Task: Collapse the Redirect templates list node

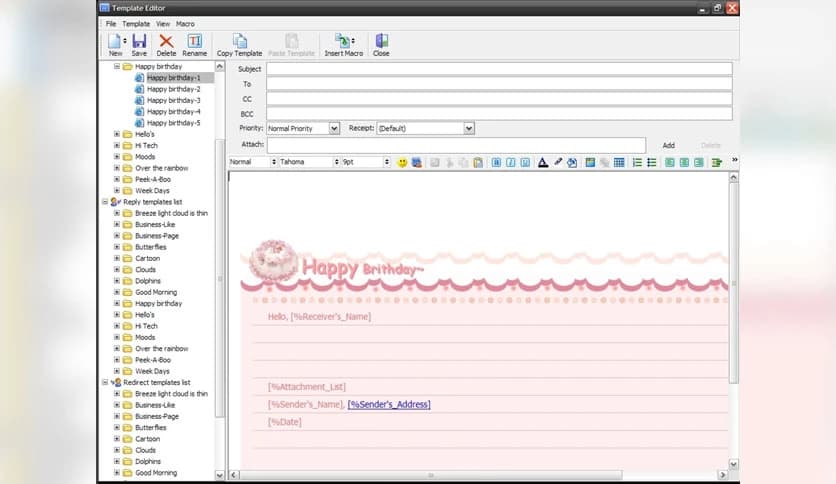Action: coord(105,382)
